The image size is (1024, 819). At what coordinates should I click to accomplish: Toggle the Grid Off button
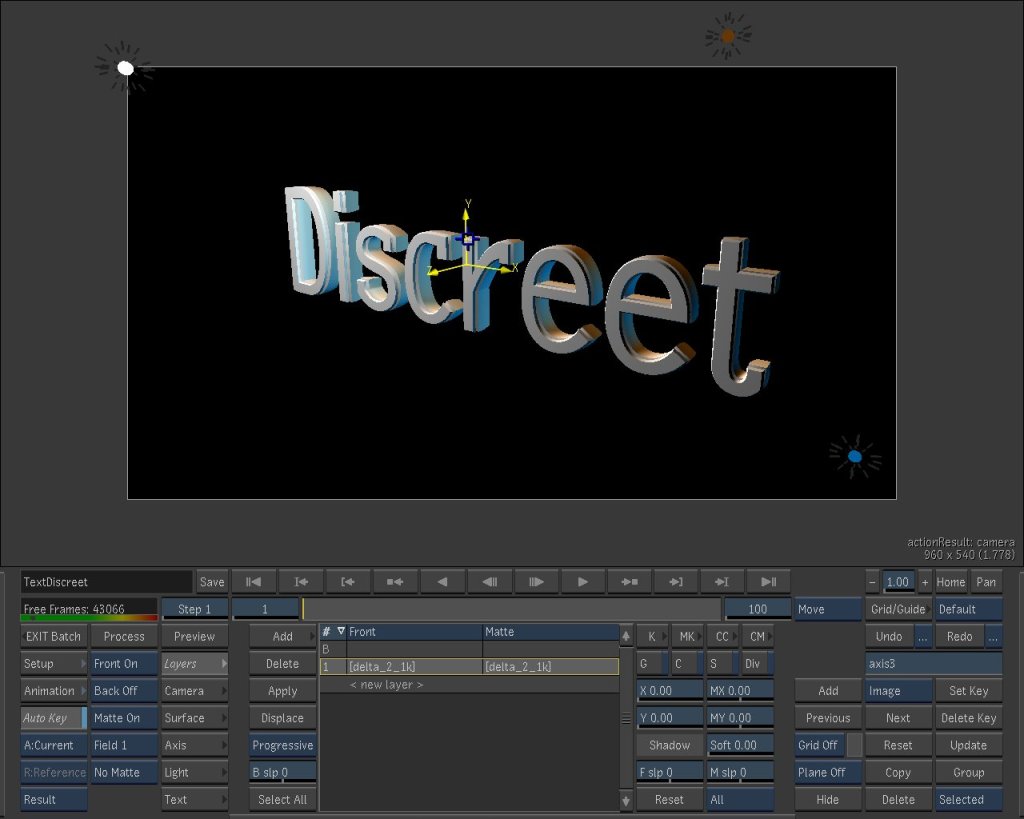[x=819, y=745]
